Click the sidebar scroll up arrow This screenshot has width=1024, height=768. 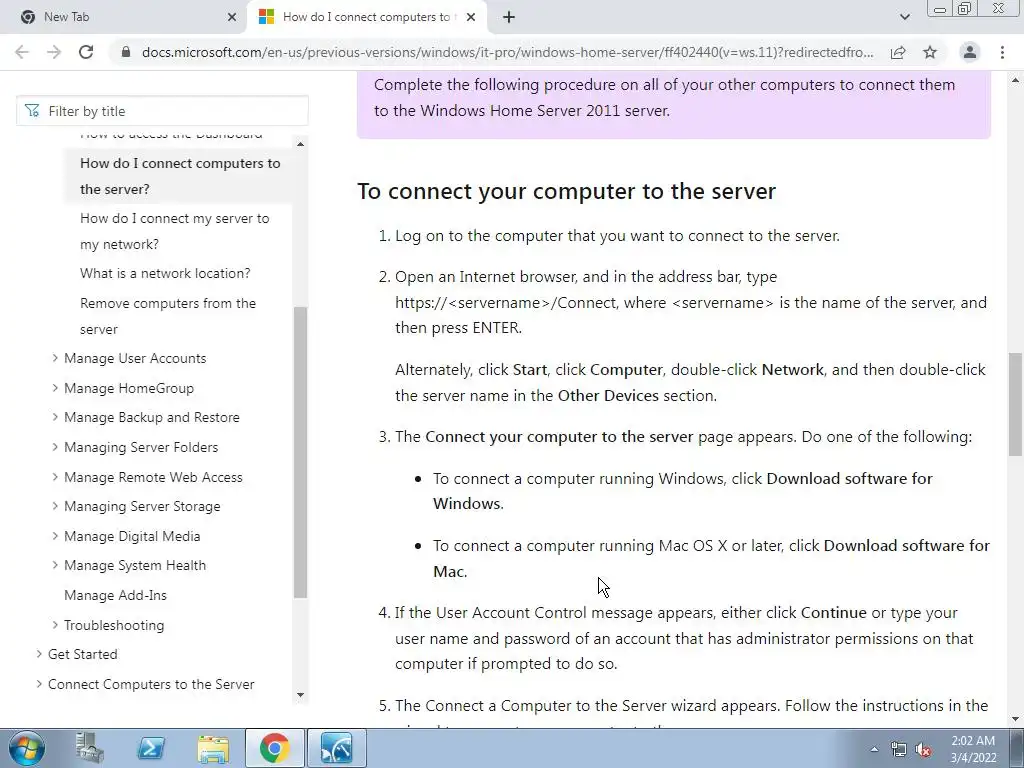click(x=300, y=144)
